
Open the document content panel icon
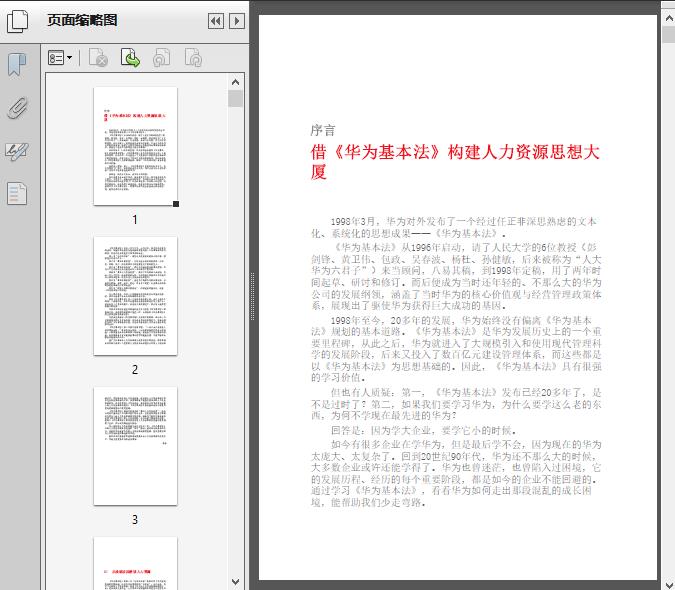[x=17, y=193]
